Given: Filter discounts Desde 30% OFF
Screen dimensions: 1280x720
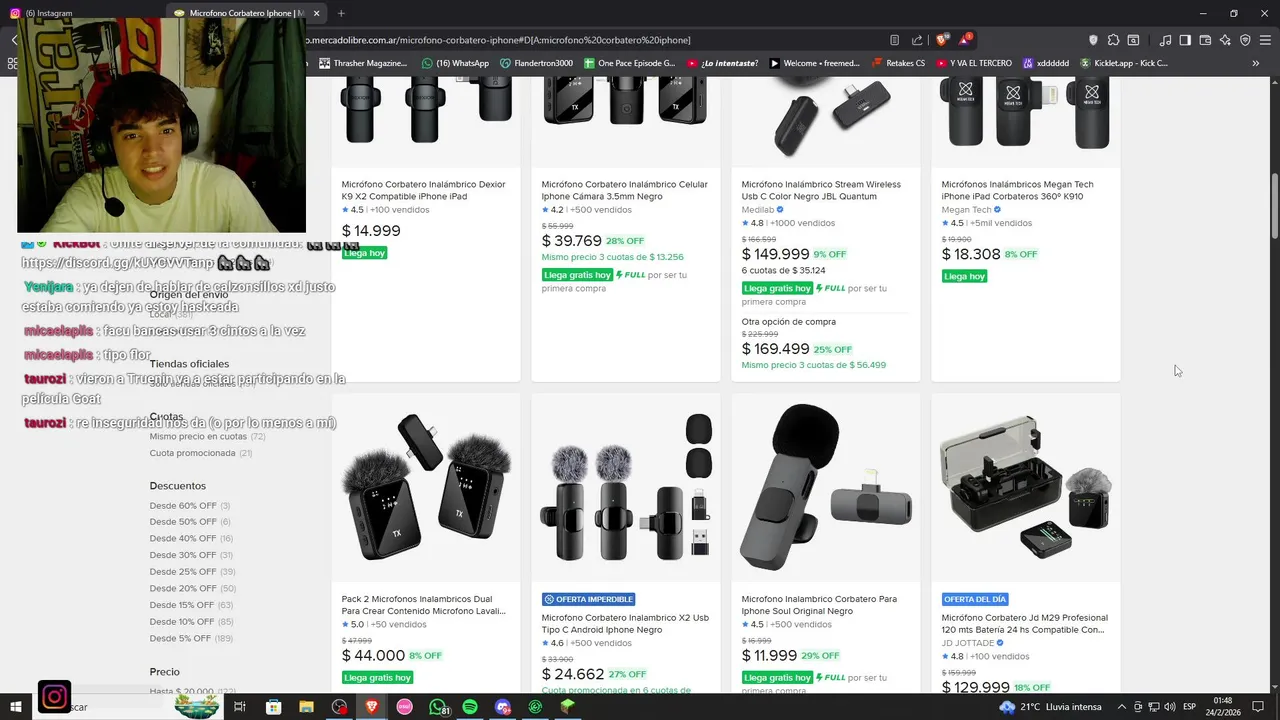Looking at the screenshot, I should tap(191, 555).
